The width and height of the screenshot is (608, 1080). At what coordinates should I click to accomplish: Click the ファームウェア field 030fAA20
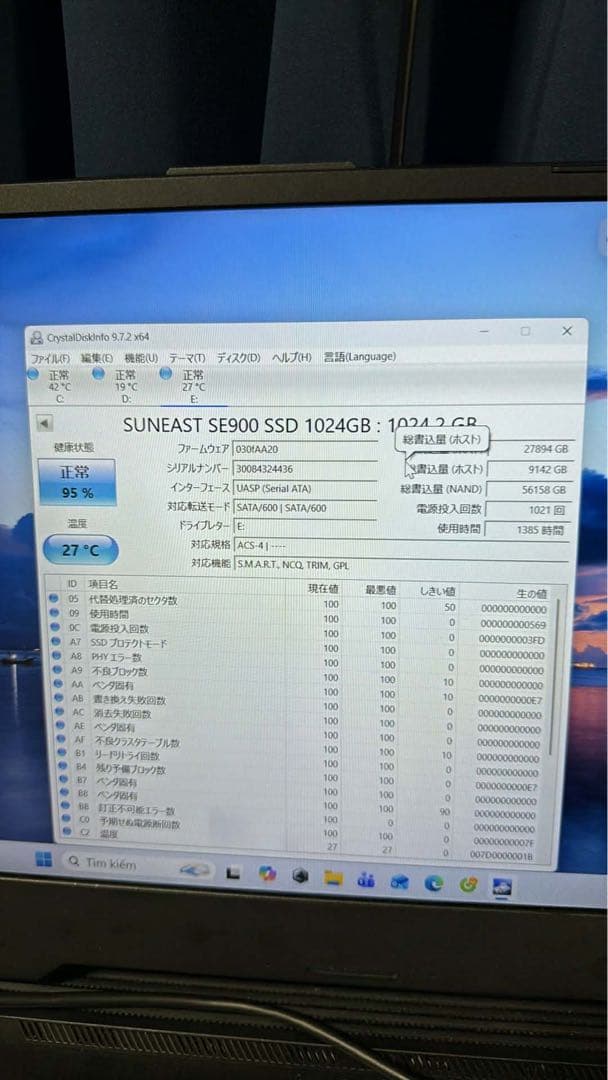pyautogui.click(x=304, y=449)
